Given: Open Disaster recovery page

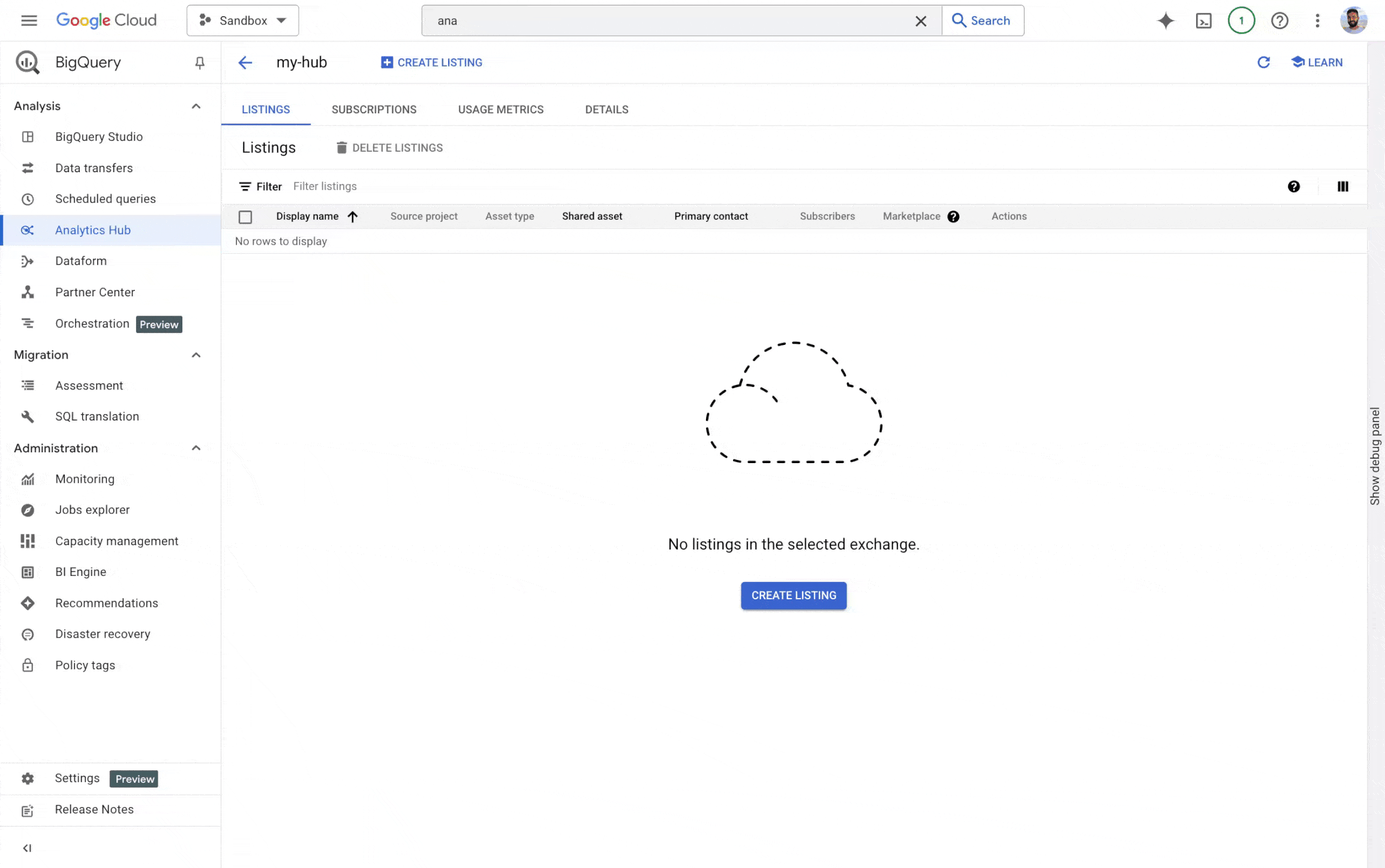Looking at the screenshot, I should pos(110,634).
